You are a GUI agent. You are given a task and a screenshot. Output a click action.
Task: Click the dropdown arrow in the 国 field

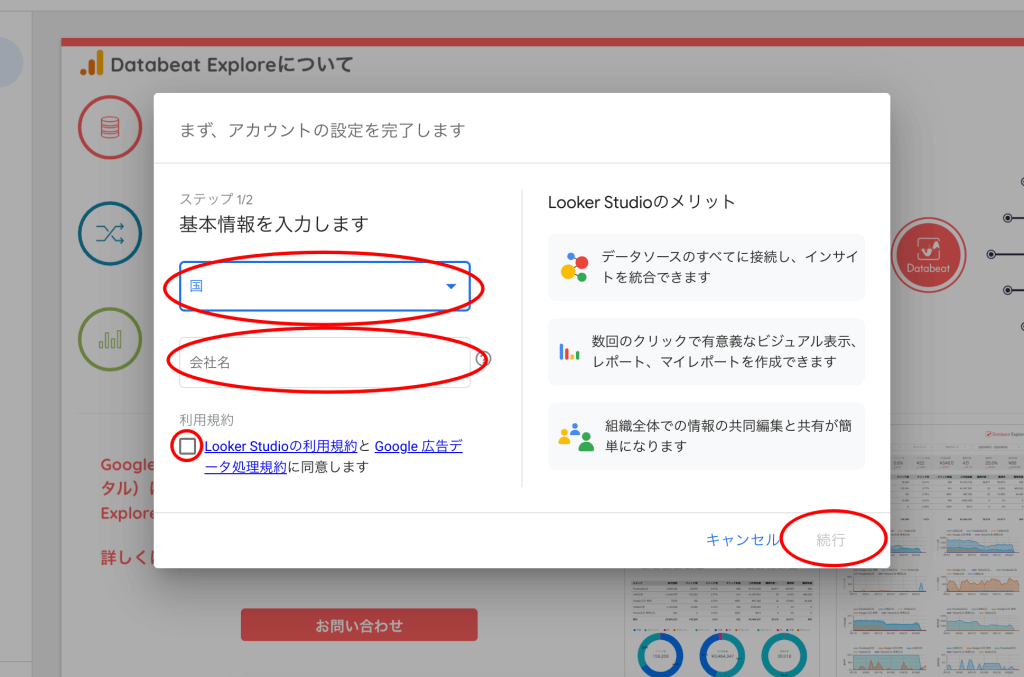click(451, 286)
